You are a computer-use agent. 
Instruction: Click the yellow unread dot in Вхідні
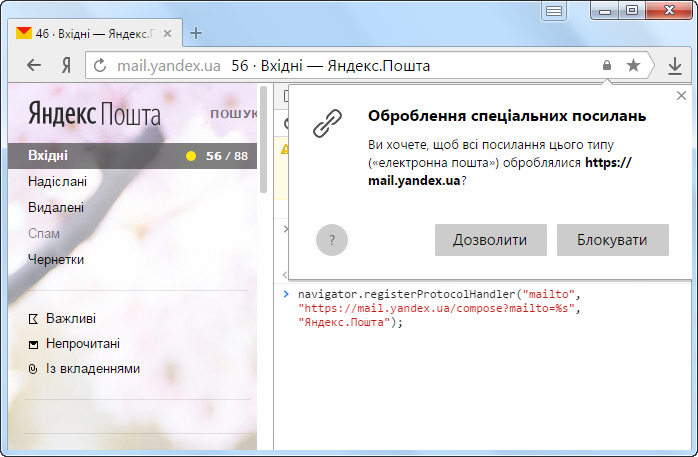[x=191, y=156]
